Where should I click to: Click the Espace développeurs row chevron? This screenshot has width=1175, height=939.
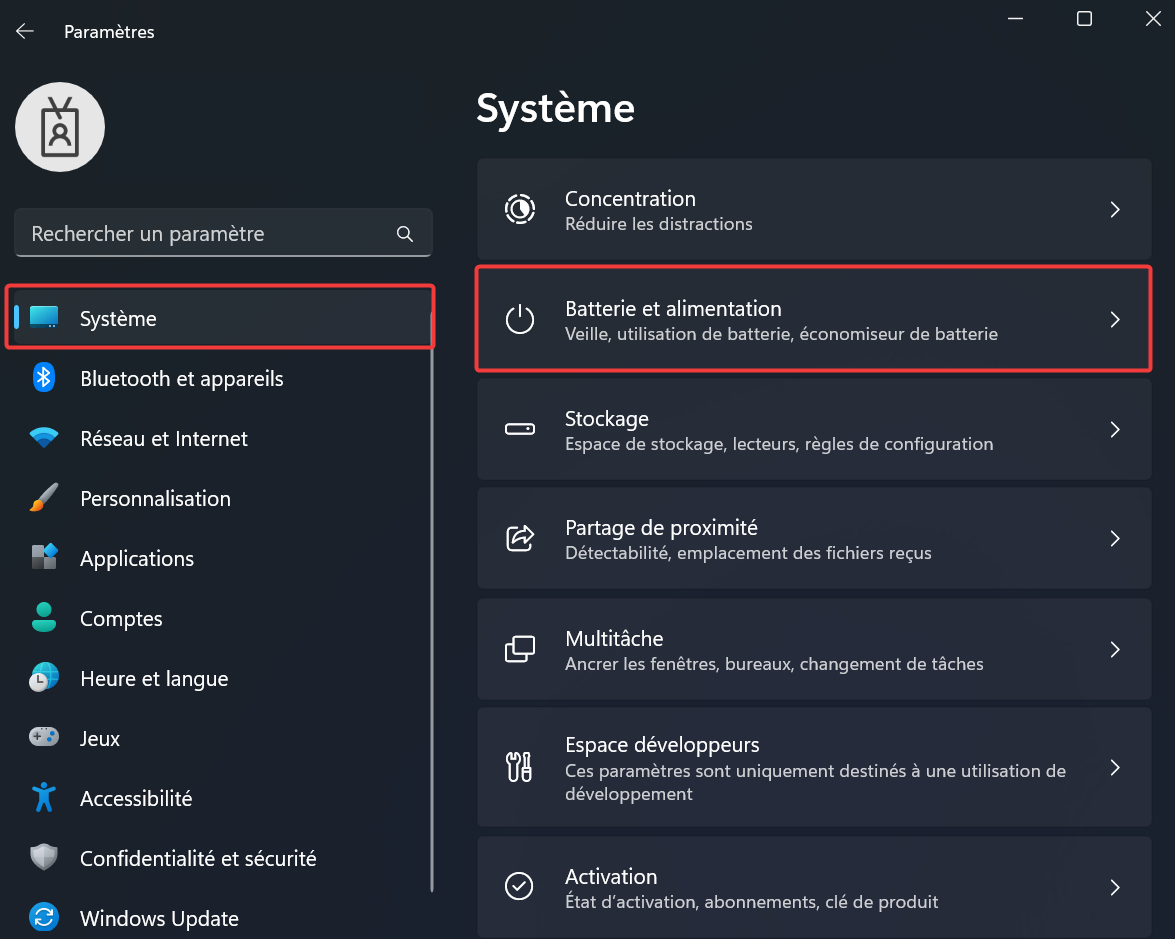(1115, 767)
